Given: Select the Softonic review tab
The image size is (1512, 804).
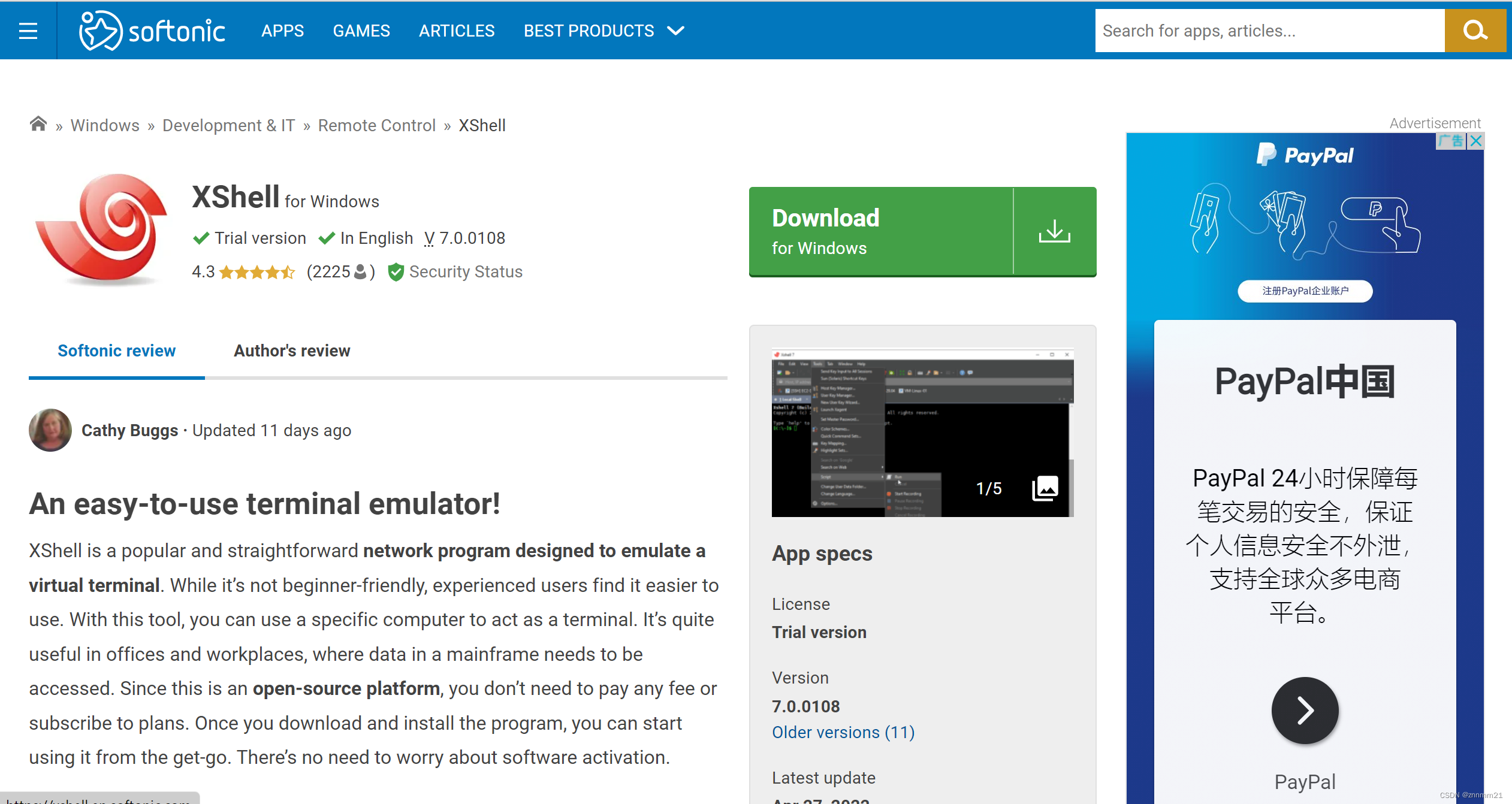Looking at the screenshot, I should (117, 350).
